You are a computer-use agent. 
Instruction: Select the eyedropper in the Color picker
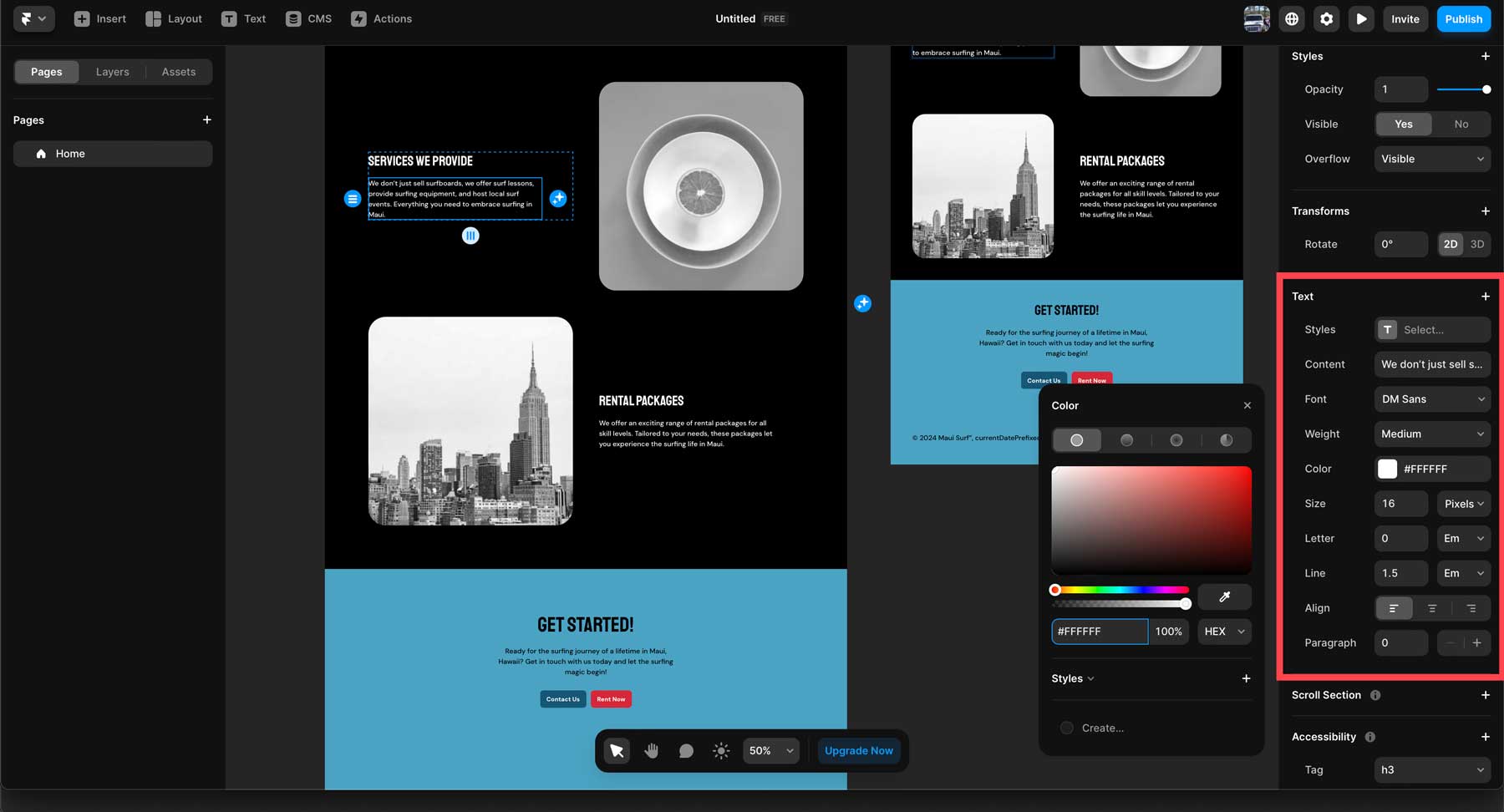coord(1224,596)
